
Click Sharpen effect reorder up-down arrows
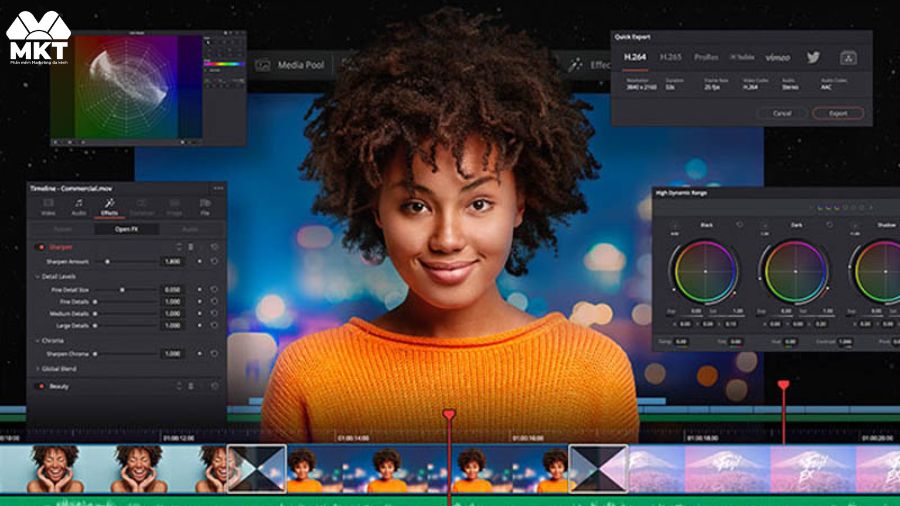pos(179,247)
